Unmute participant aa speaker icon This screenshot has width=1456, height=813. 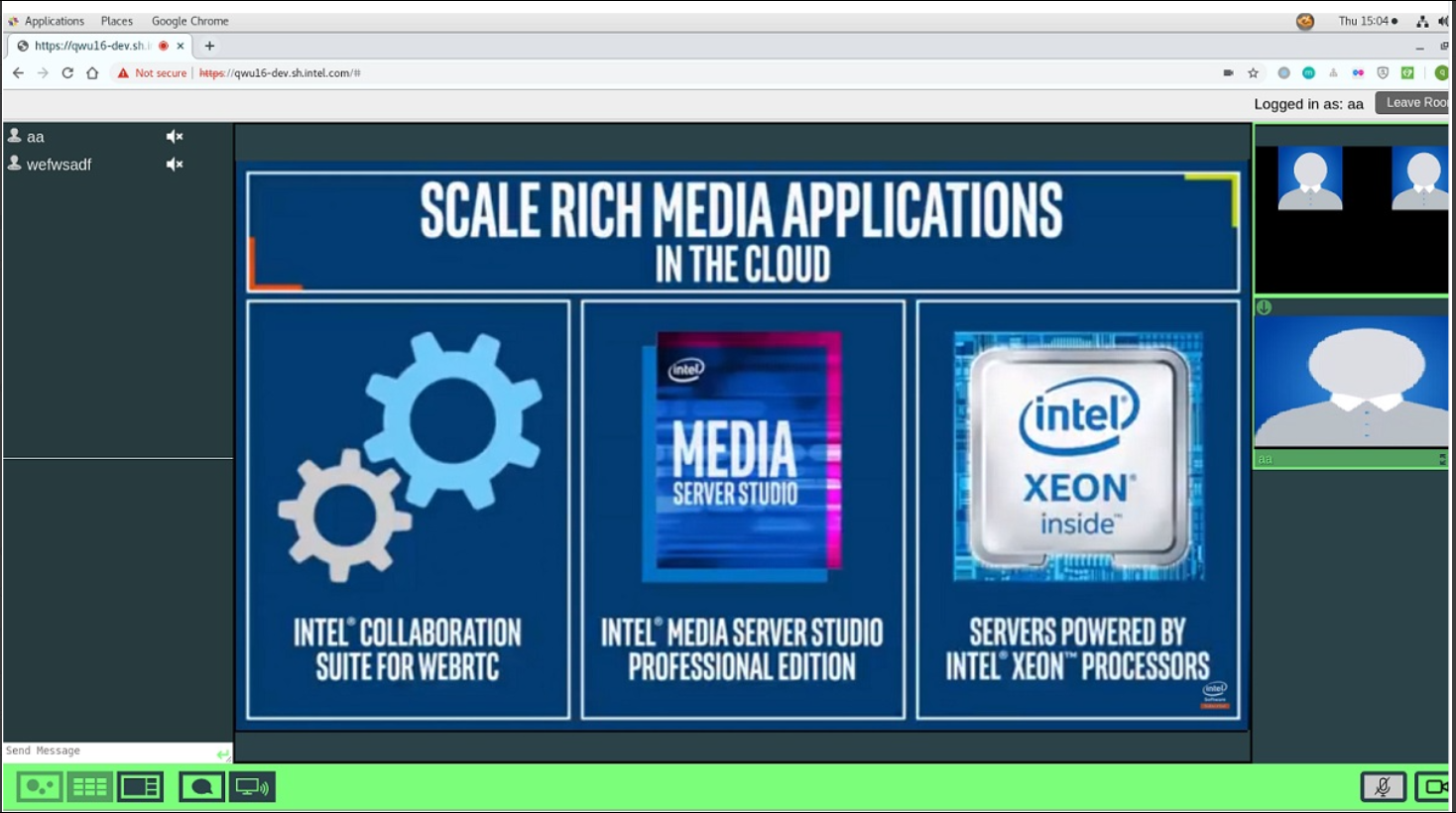tap(175, 137)
